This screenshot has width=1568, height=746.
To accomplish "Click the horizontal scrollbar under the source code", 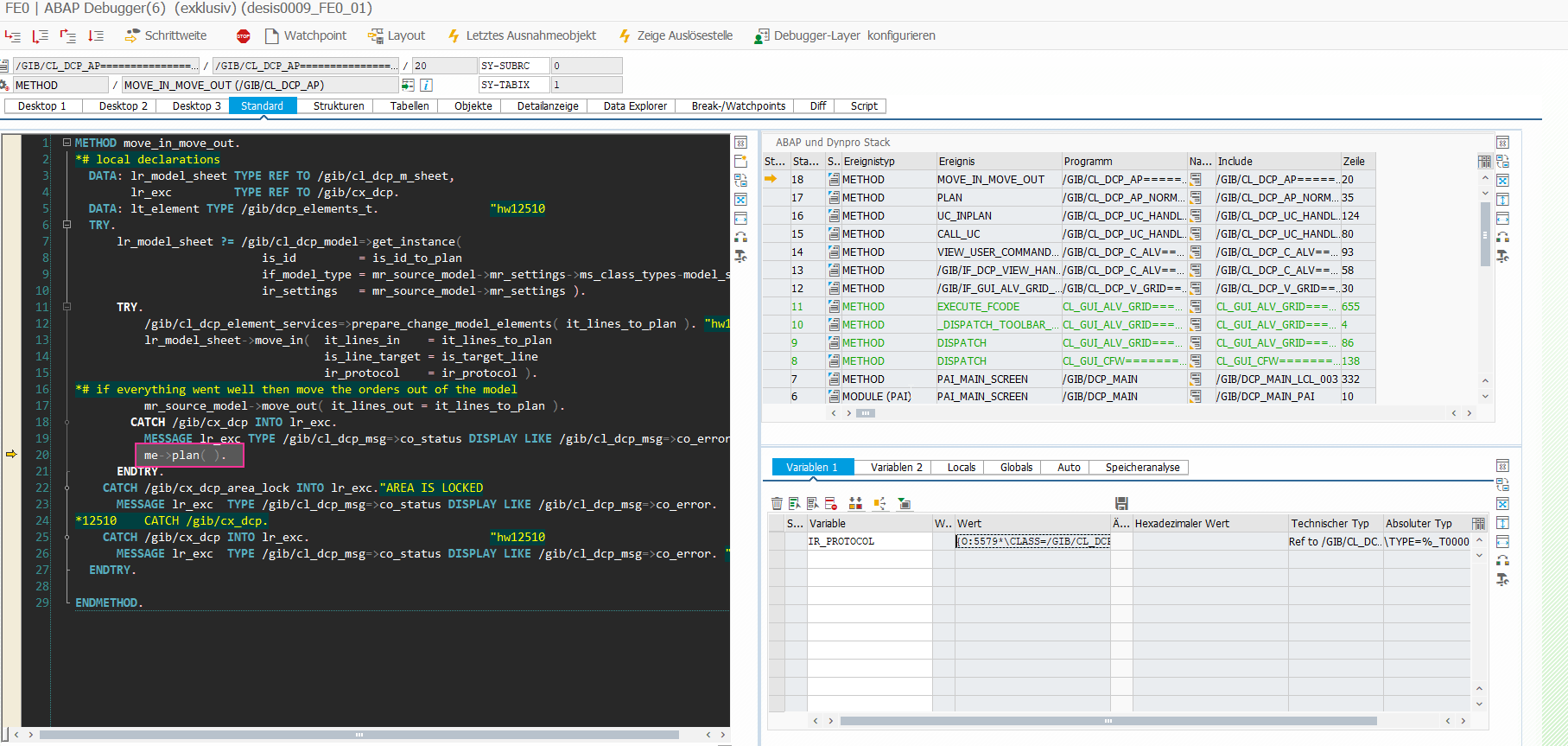I will coord(359,735).
